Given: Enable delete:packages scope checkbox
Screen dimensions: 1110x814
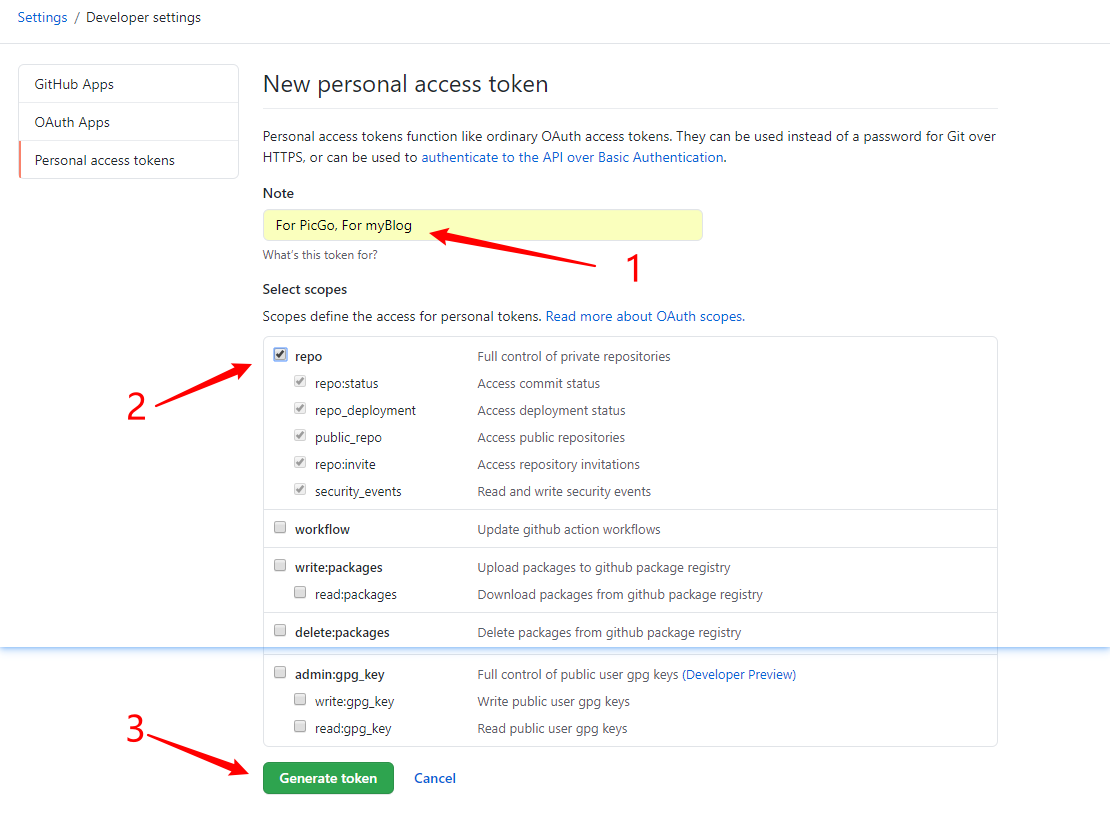Looking at the screenshot, I should coord(280,631).
